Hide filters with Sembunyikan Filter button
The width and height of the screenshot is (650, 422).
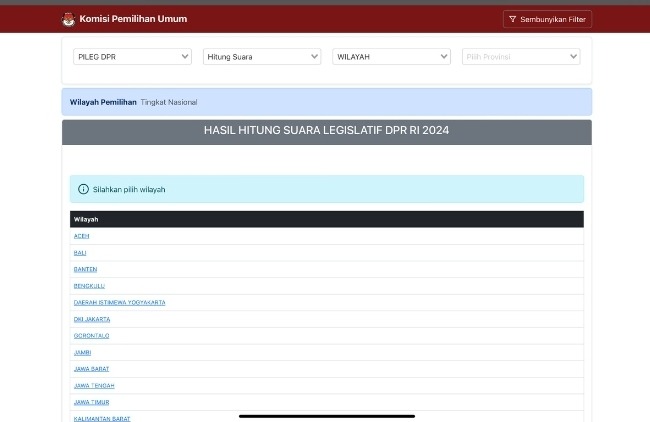(x=547, y=19)
